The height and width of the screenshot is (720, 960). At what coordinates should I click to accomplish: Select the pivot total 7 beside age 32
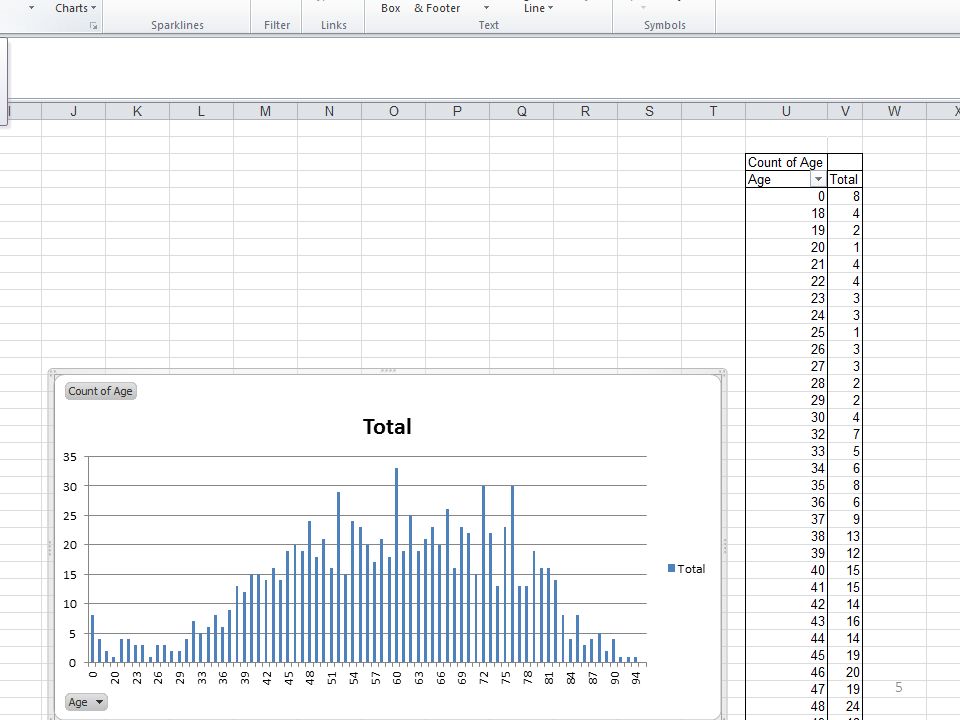coord(845,435)
